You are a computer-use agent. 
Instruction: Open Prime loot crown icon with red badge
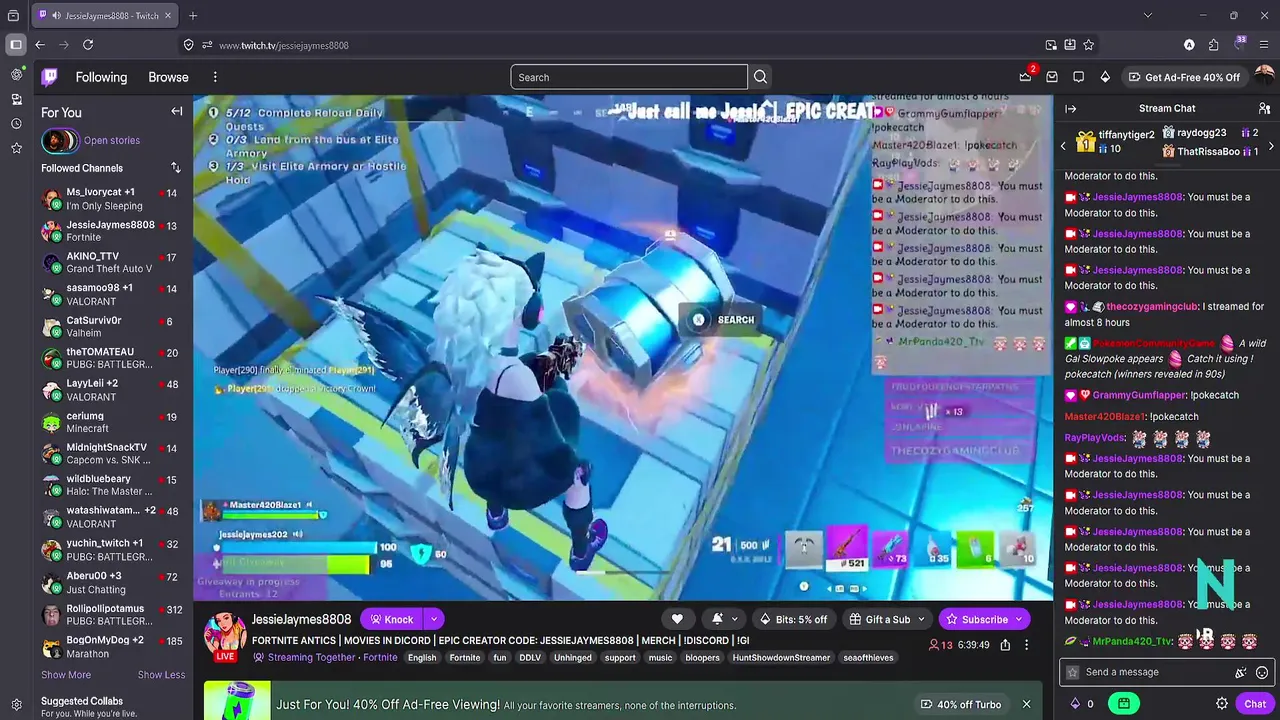tap(1026, 77)
